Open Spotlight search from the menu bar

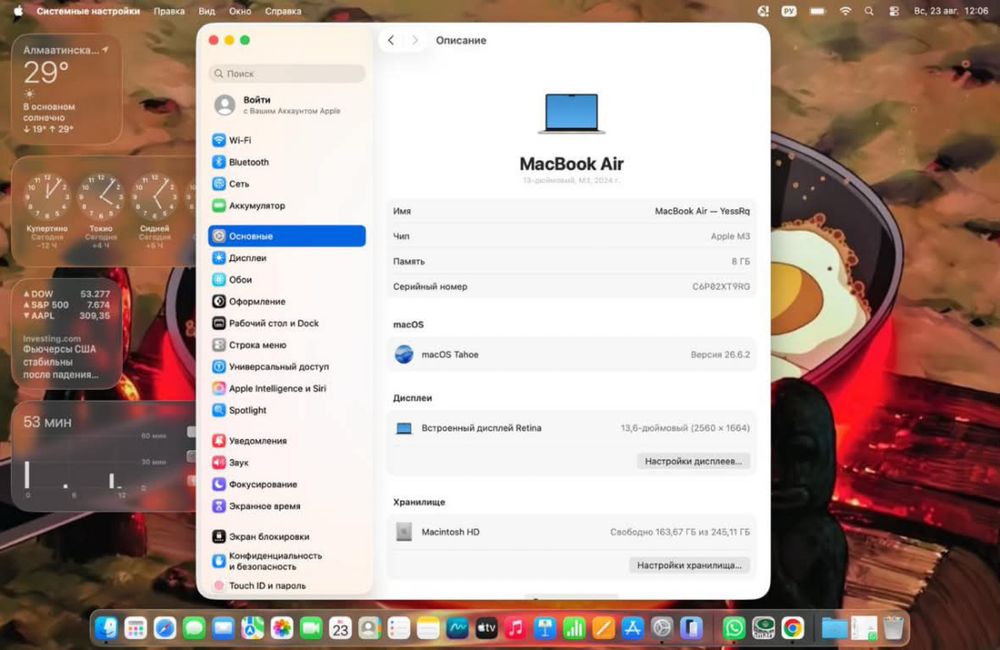(x=869, y=11)
